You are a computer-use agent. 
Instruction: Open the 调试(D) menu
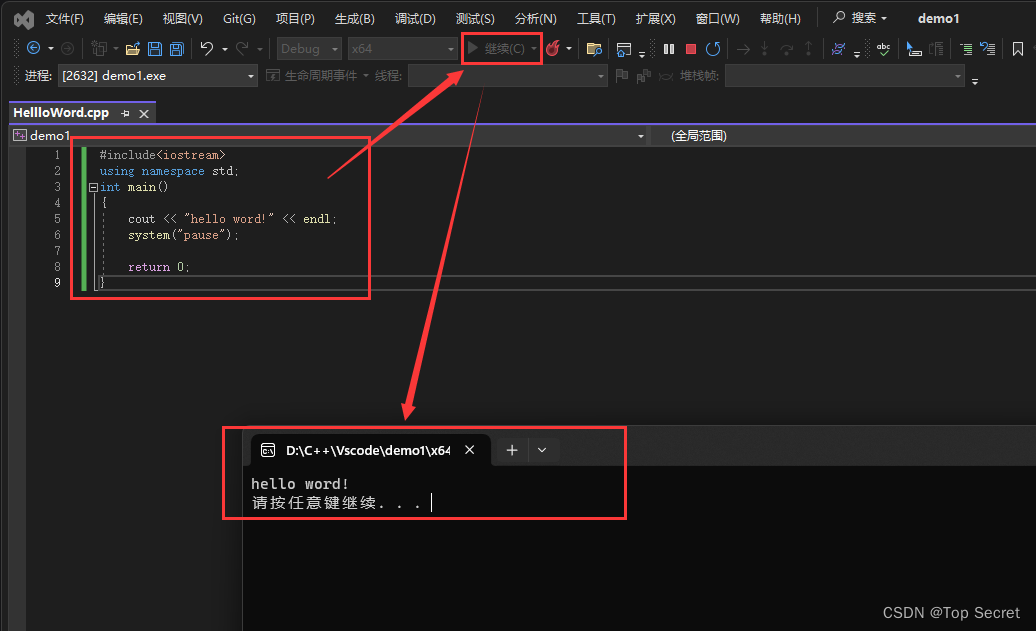tap(415, 19)
